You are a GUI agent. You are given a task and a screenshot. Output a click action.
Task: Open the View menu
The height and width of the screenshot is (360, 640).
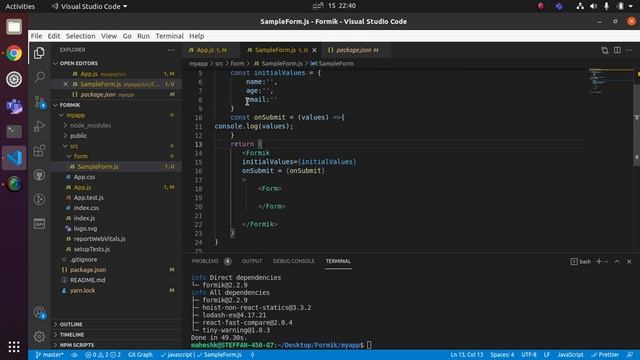point(109,36)
